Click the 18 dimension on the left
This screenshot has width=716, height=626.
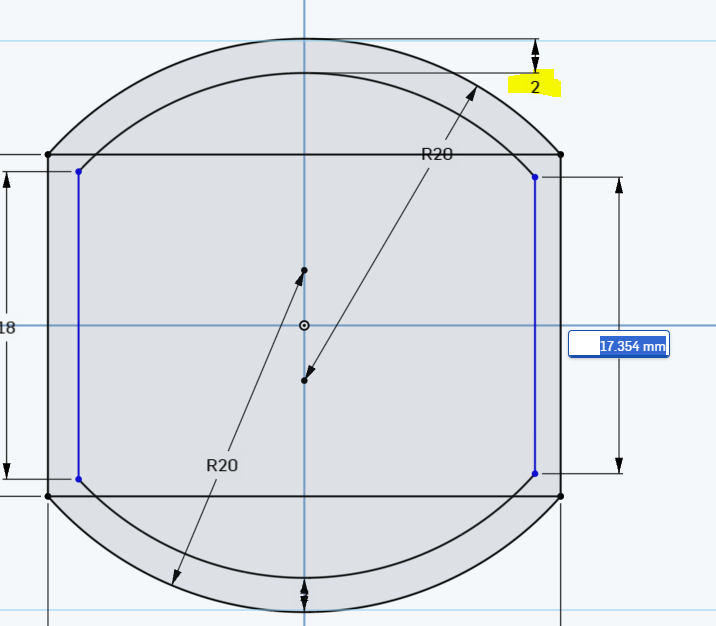pos(8,327)
